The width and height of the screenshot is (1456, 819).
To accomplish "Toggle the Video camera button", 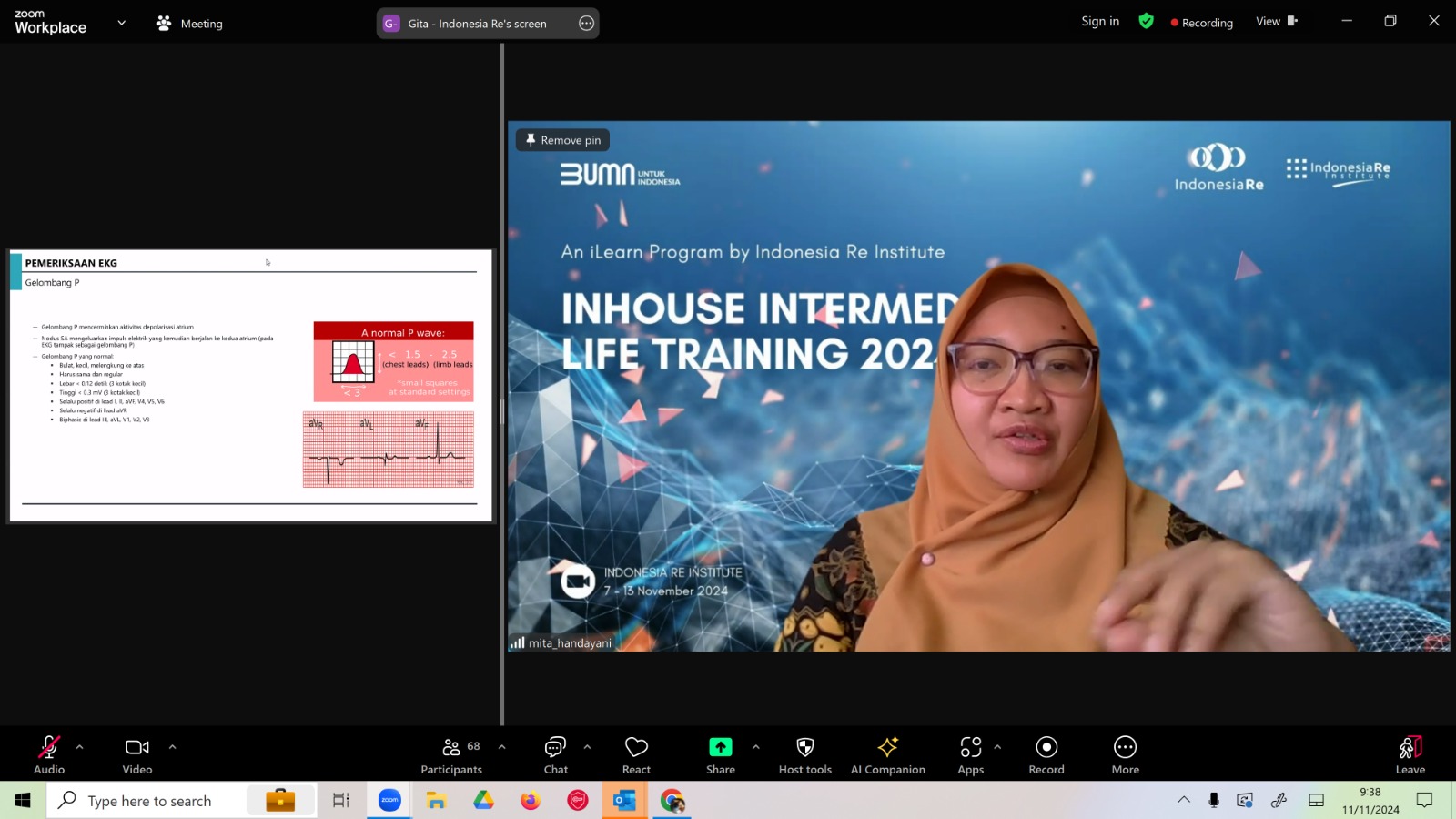I will (x=137, y=755).
